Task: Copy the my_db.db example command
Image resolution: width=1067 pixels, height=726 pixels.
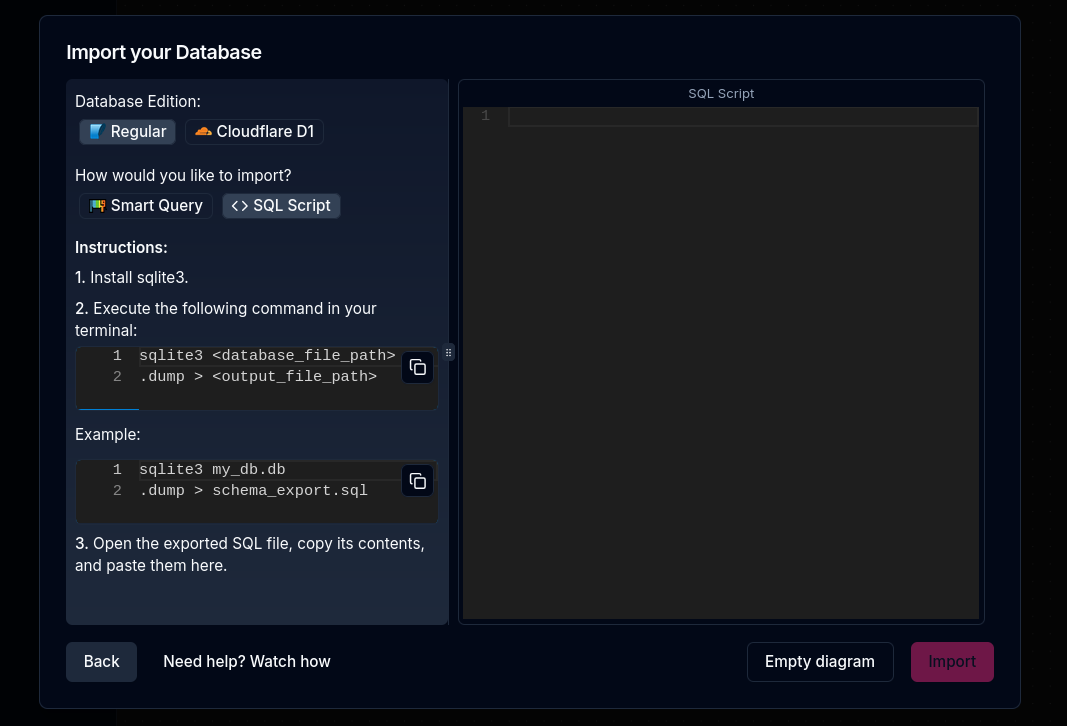Action: pos(418,481)
